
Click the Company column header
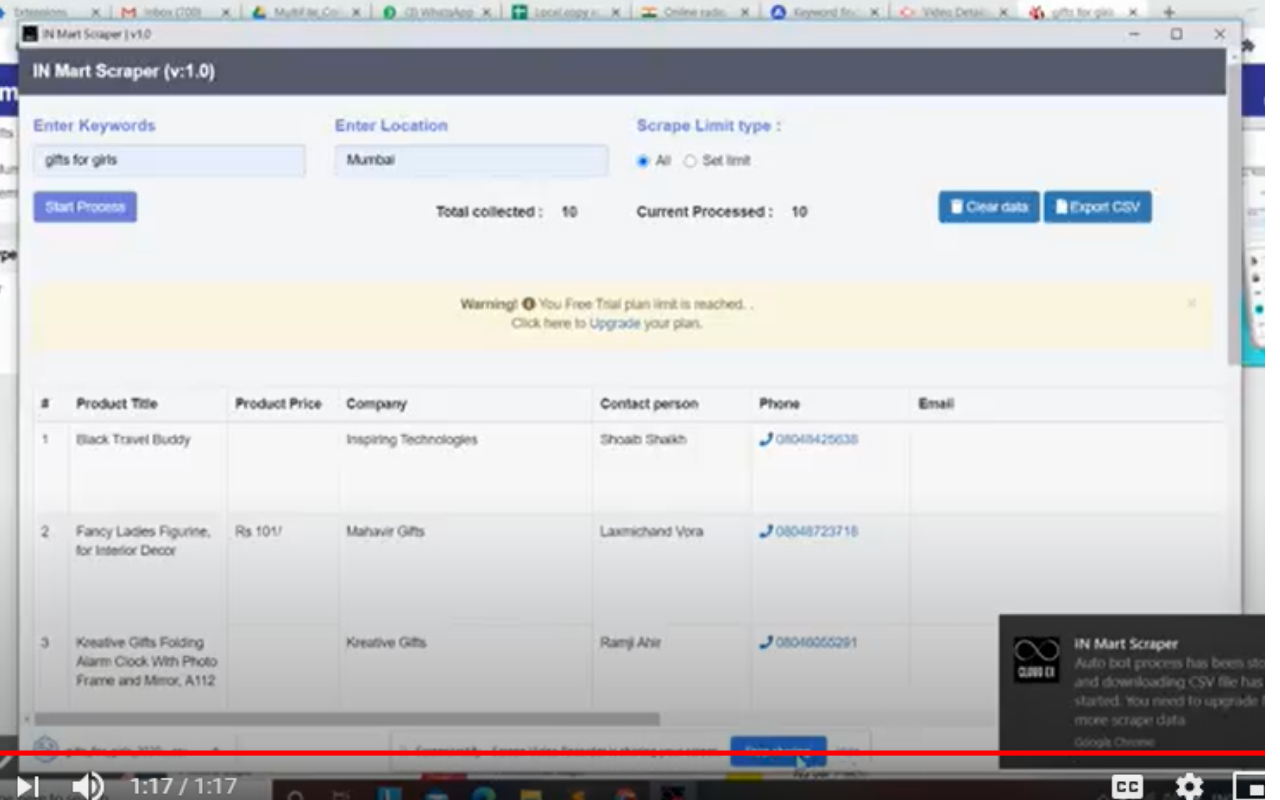pos(376,404)
